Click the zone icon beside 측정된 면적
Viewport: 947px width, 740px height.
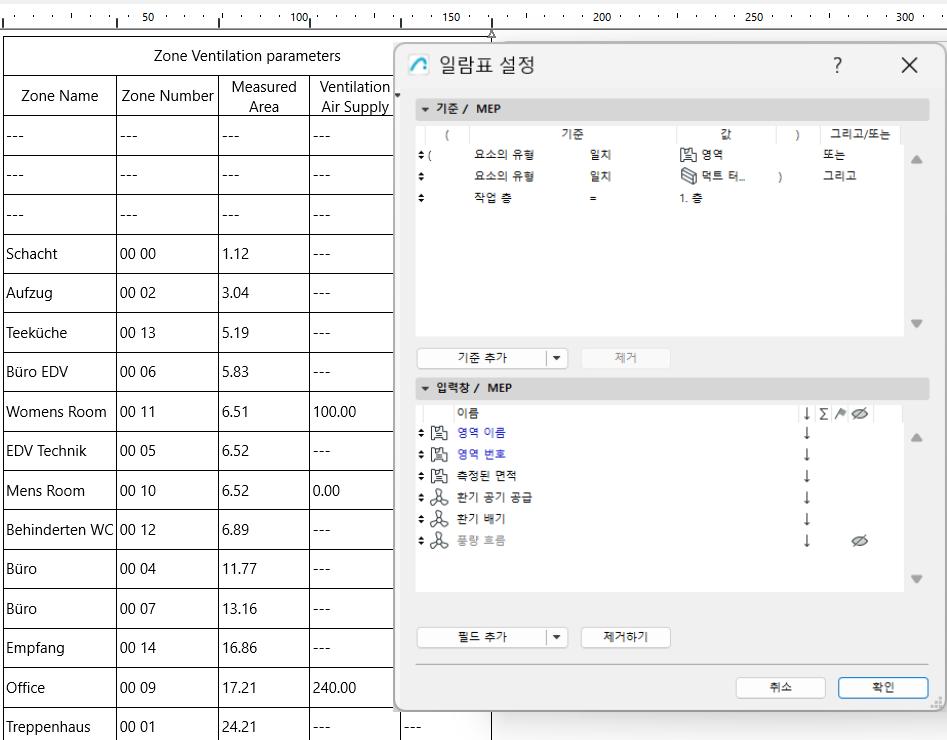(x=439, y=476)
